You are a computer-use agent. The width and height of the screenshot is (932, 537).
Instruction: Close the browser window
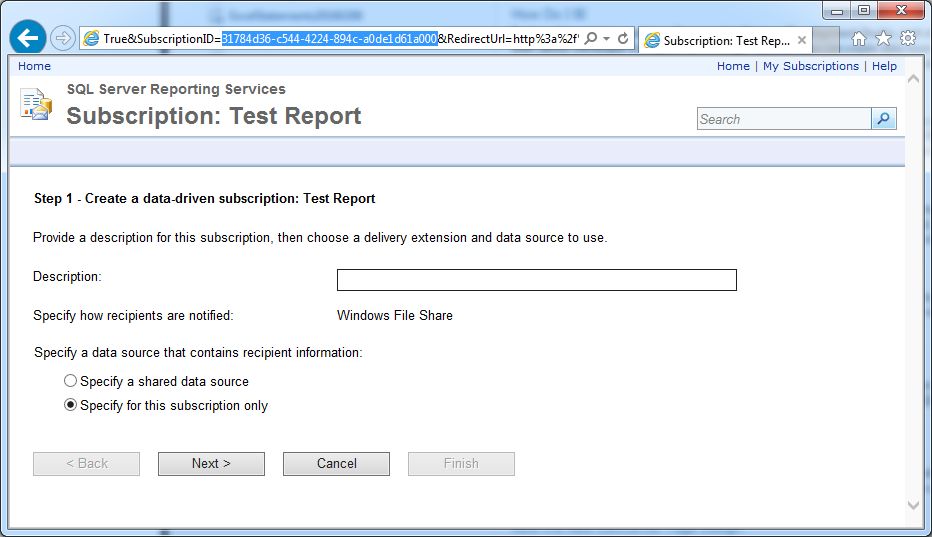pyautogui.click(x=901, y=10)
